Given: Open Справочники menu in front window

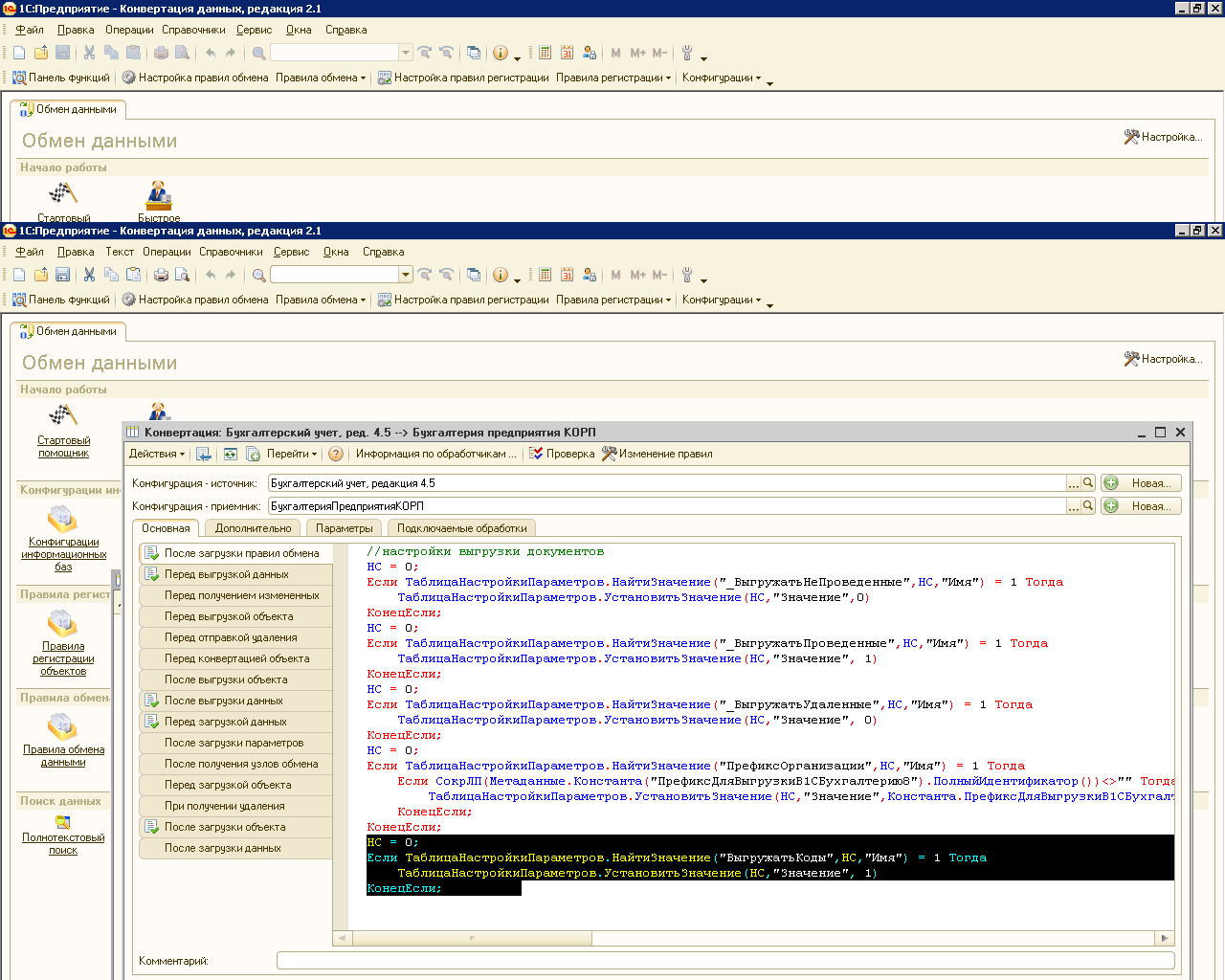Looking at the screenshot, I should [231, 252].
